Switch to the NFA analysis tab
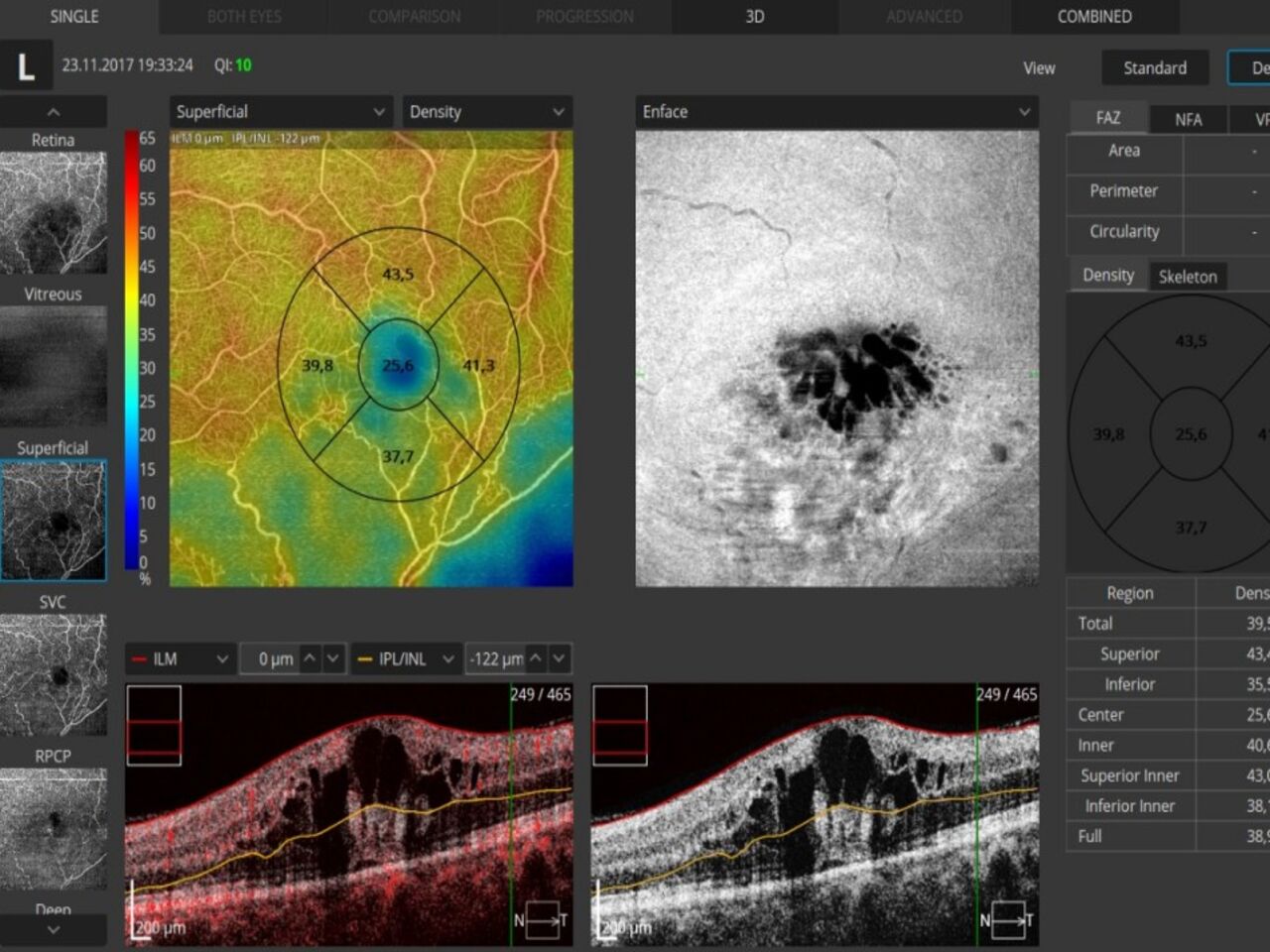 point(1189,120)
